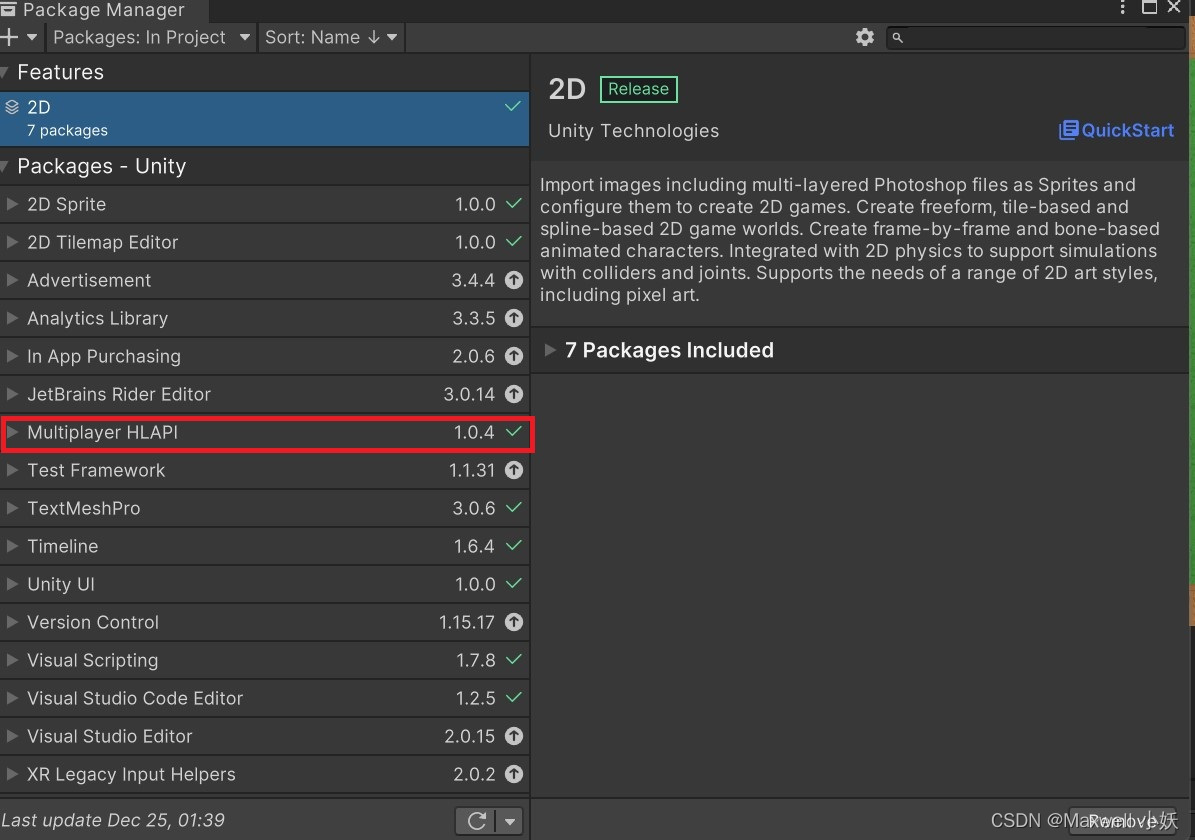1195x840 pixels.
Task: Expand the Visual Scripting arrow
Action: (11, 660)
